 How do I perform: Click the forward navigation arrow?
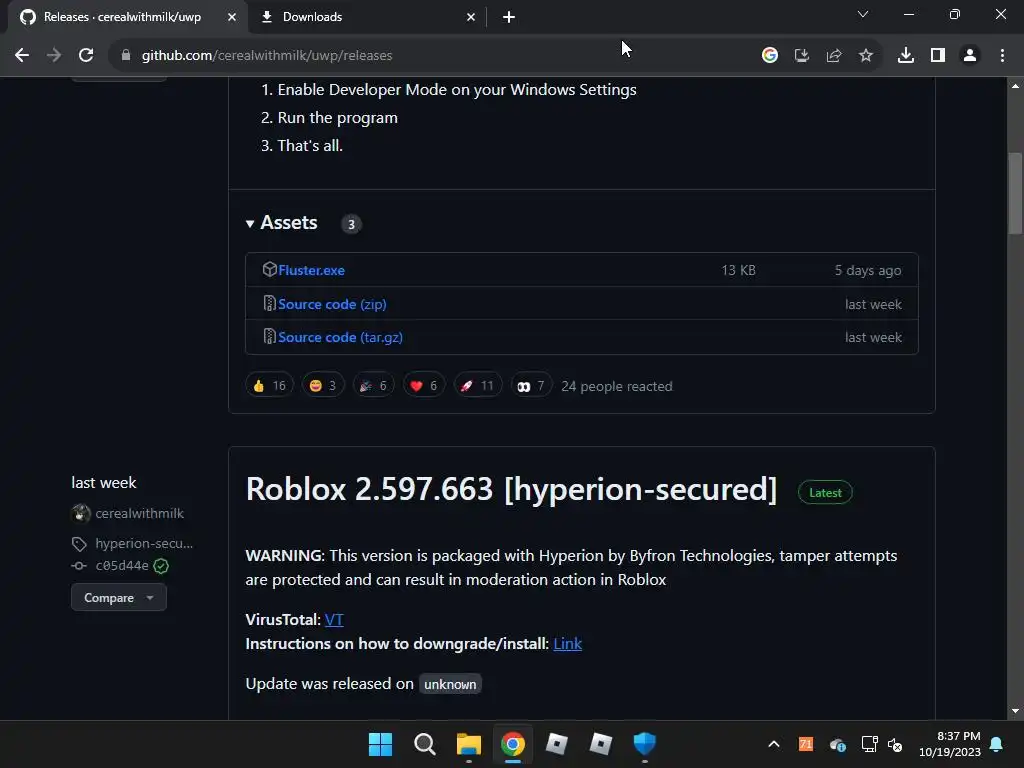click(x=54, y=56)
